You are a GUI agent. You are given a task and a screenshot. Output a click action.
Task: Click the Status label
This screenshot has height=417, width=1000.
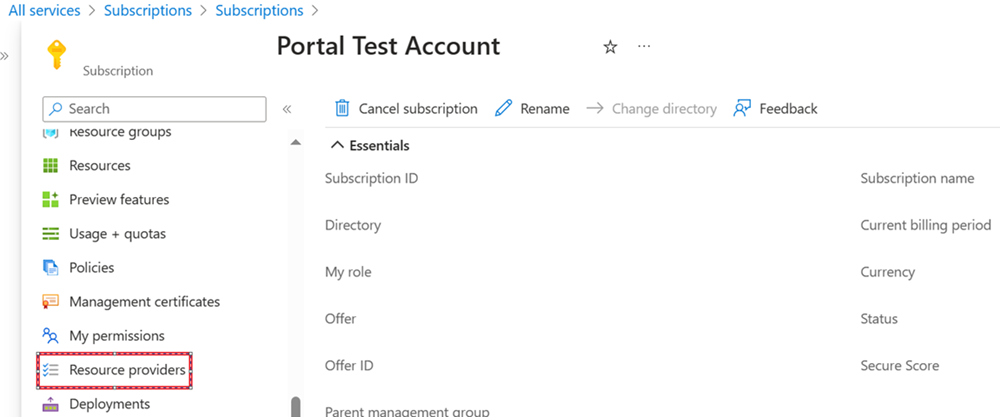879,319
